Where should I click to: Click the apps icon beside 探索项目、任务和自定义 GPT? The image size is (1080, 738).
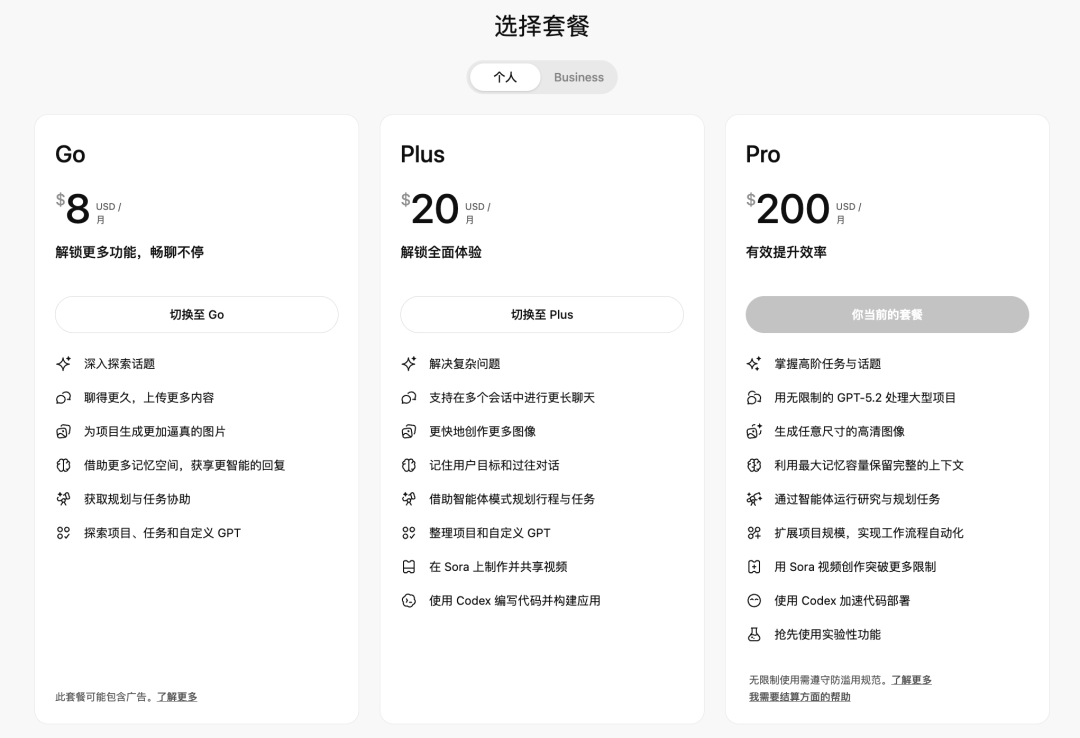click(63, 533)
